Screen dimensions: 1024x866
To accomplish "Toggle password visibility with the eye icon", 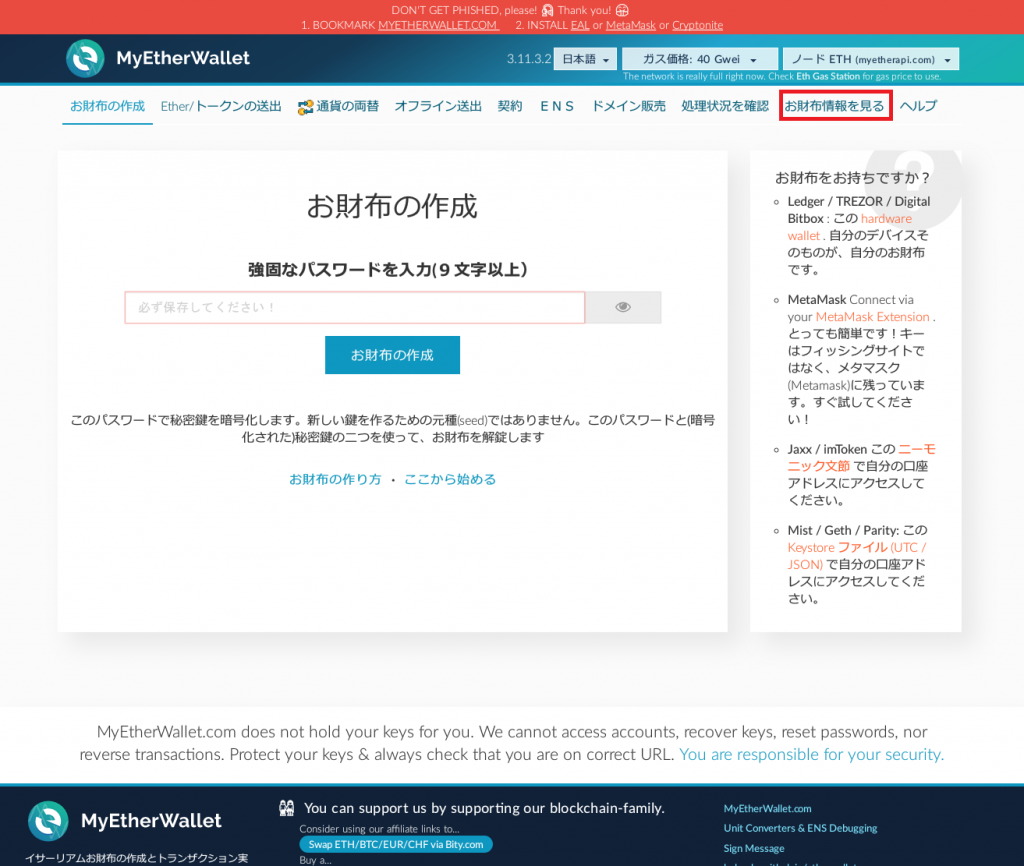I will (x=622, y=307).
